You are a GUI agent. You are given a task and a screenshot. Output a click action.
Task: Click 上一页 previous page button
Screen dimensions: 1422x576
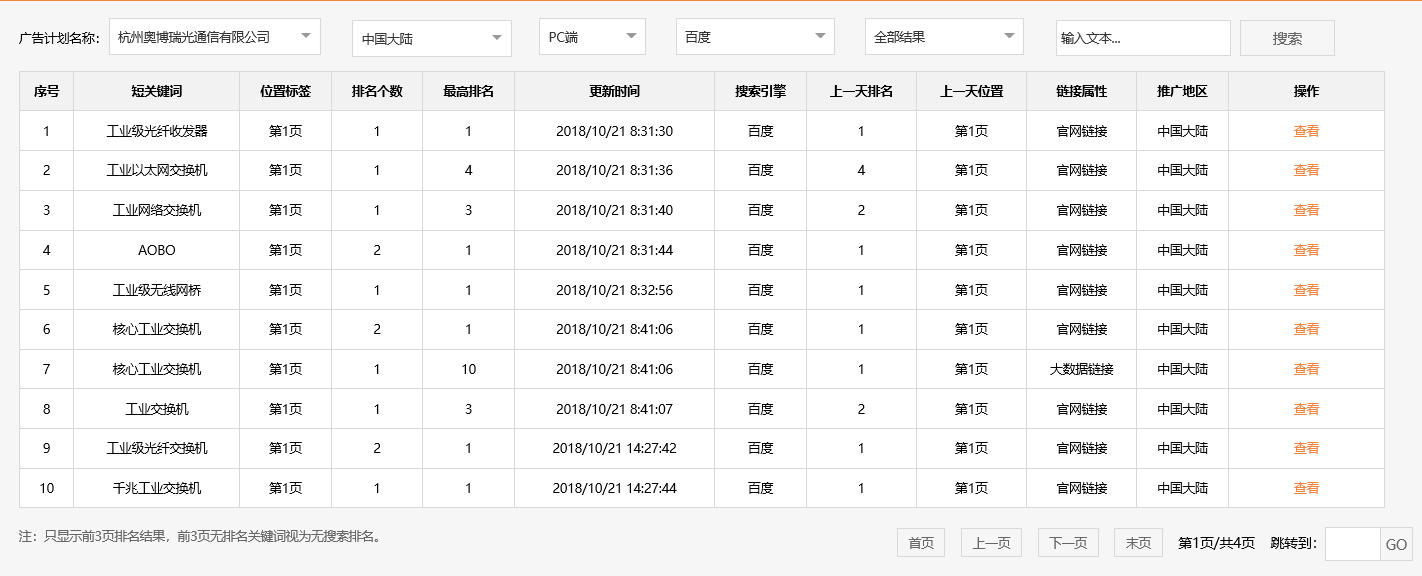tap(991, 542)
